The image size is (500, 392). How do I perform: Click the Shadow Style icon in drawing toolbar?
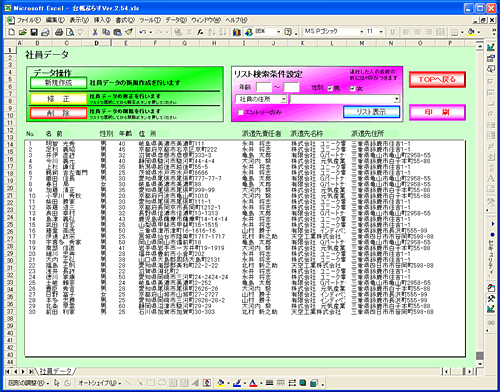(303, 383)
